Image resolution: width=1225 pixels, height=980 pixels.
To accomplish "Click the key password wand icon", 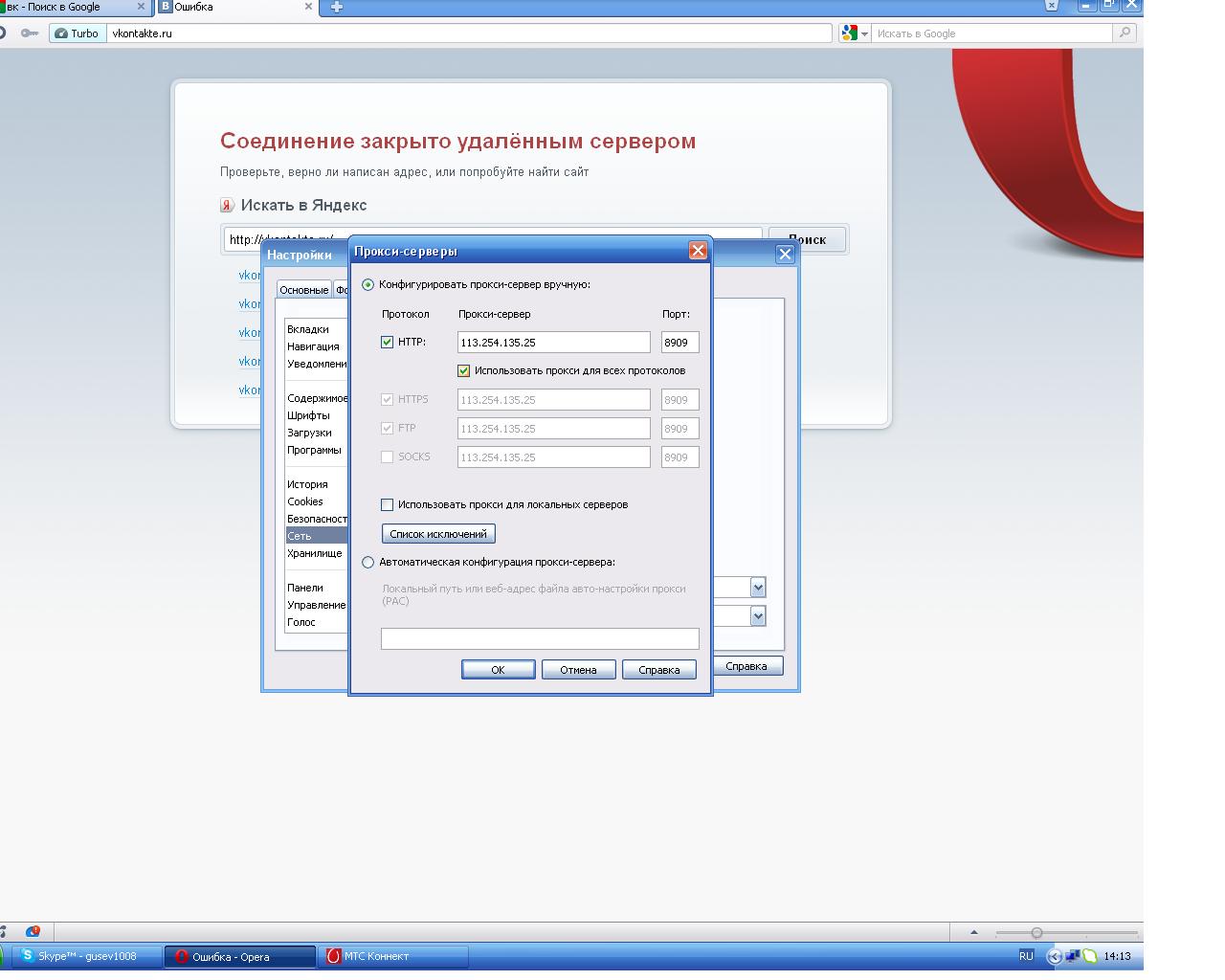I will pos(30,33).
